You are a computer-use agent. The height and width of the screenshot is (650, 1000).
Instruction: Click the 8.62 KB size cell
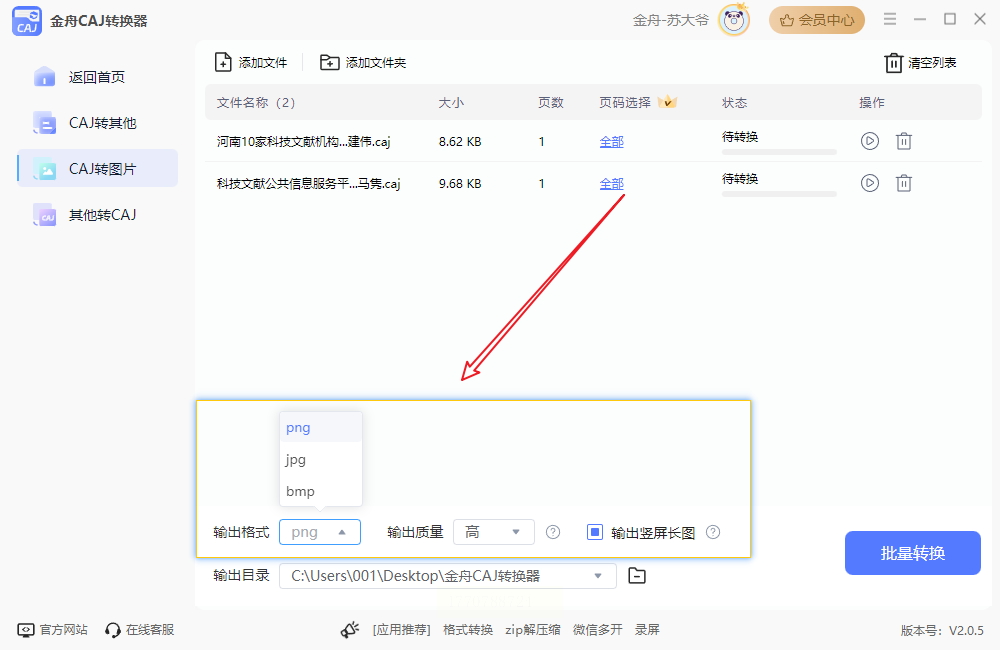click(460, 142)
